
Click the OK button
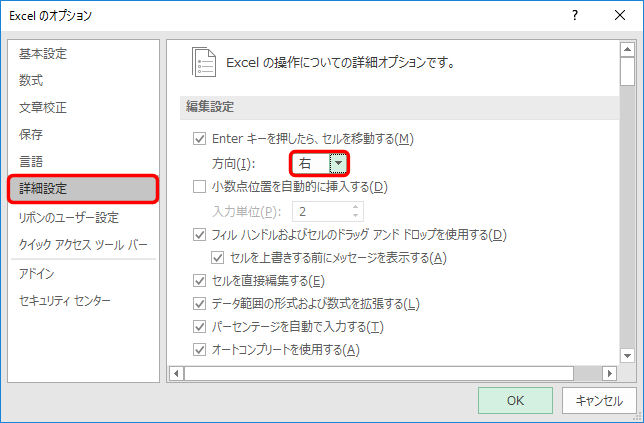515,400
